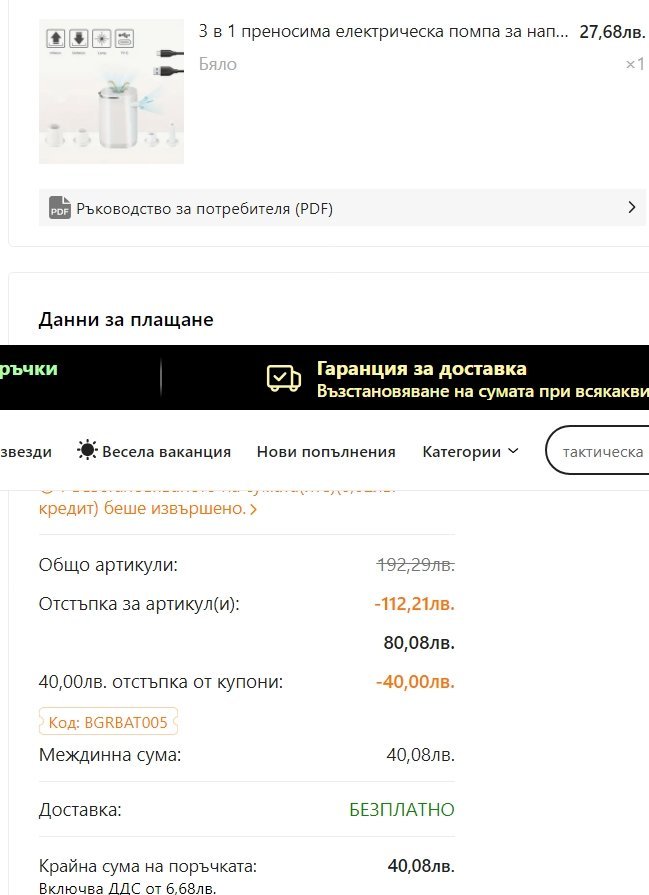Click the Гаранция за доставка banner text

pos(421,369)
